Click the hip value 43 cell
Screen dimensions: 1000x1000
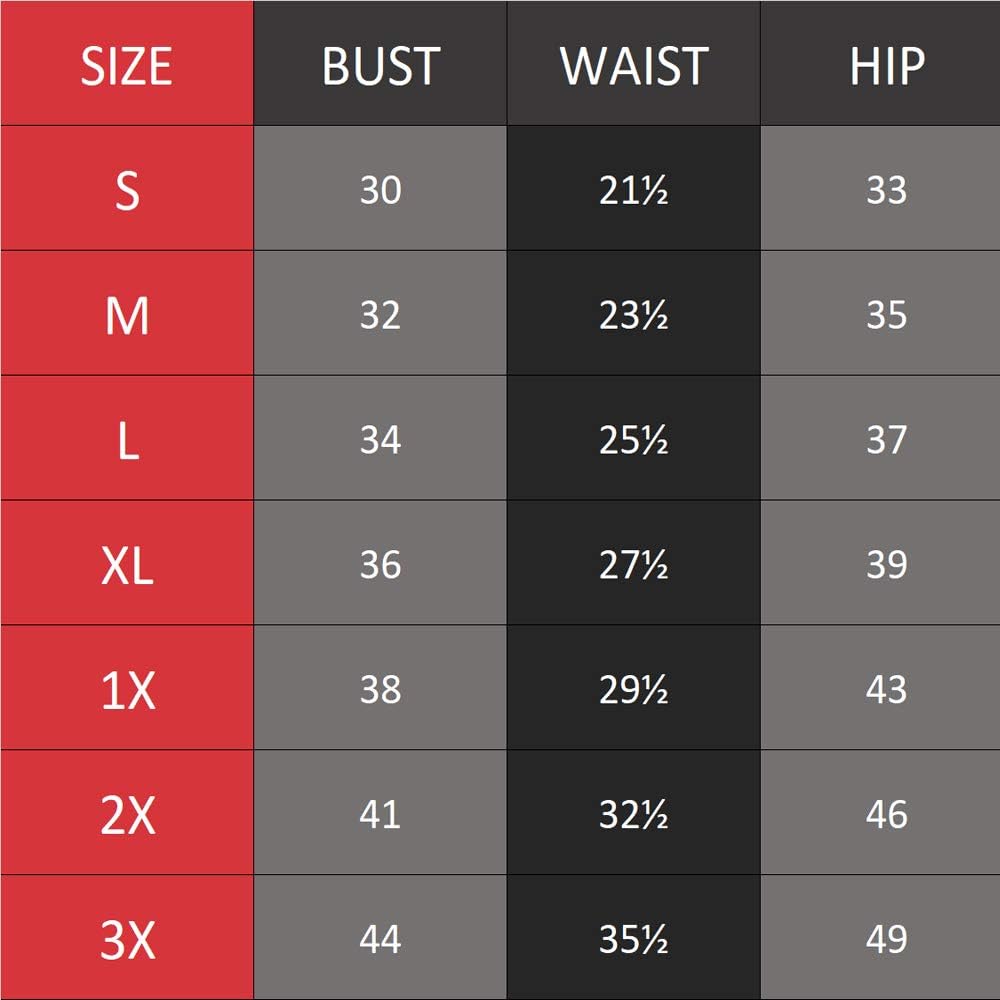886,690
